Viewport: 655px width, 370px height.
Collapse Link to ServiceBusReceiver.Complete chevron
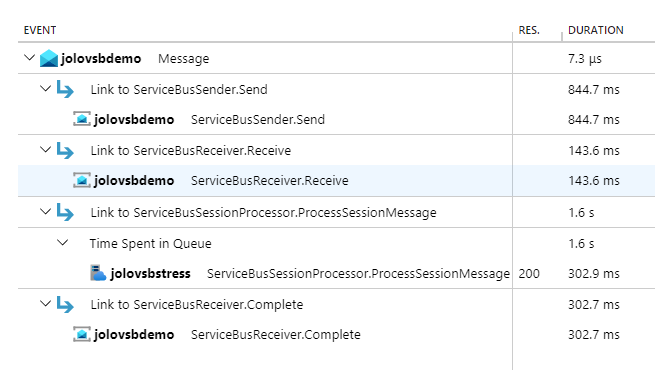click(46, 304)
